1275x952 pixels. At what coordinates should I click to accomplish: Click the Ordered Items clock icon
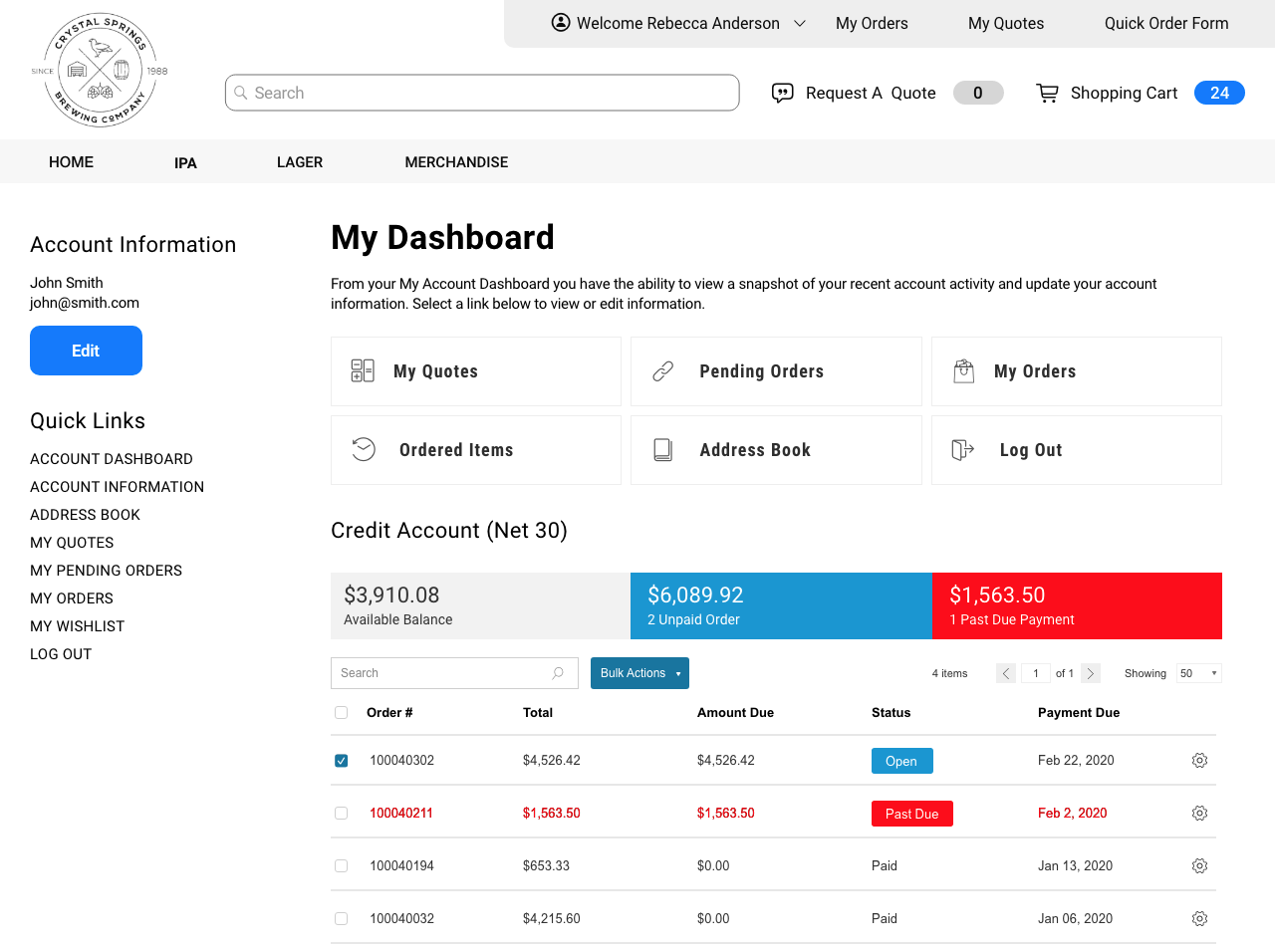pyautogui.click(x=364, y=450)
